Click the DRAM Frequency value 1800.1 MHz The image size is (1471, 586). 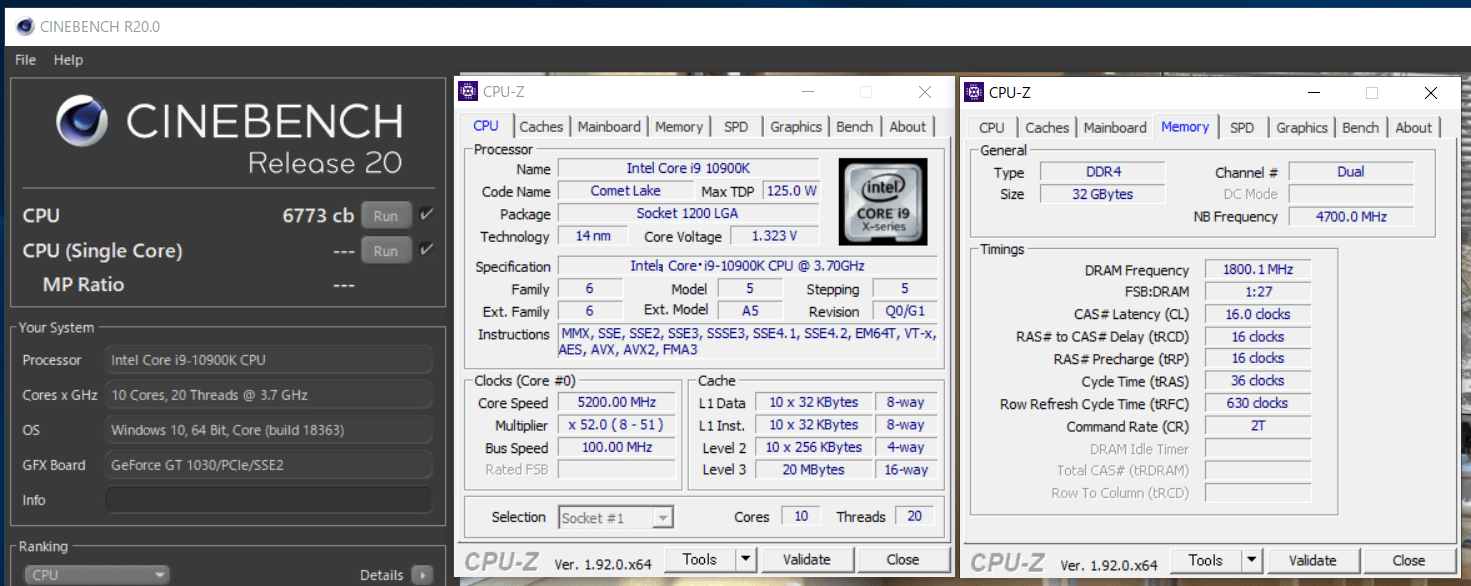click(x=1257, y=270)
